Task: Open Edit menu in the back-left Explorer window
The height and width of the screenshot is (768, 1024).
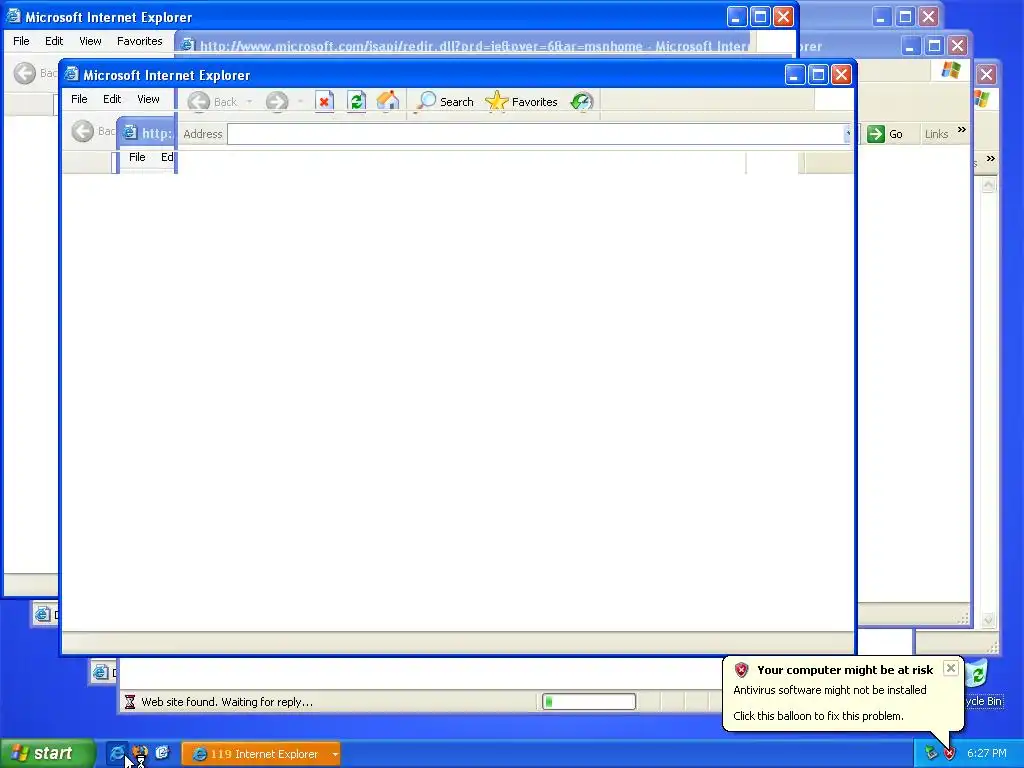Action: click(x=54, y=41)
